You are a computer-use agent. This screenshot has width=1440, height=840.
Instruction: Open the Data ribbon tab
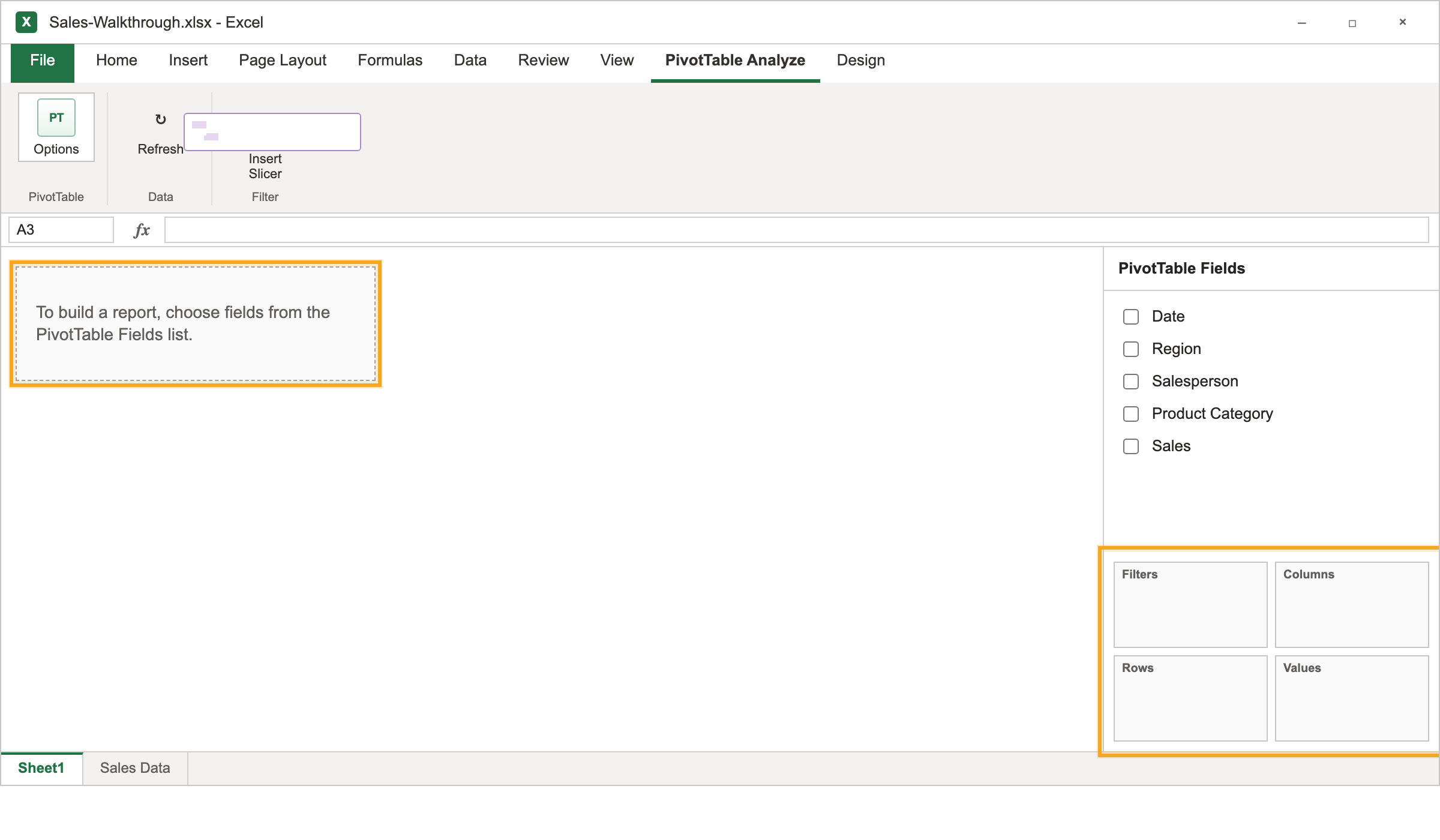470,61
